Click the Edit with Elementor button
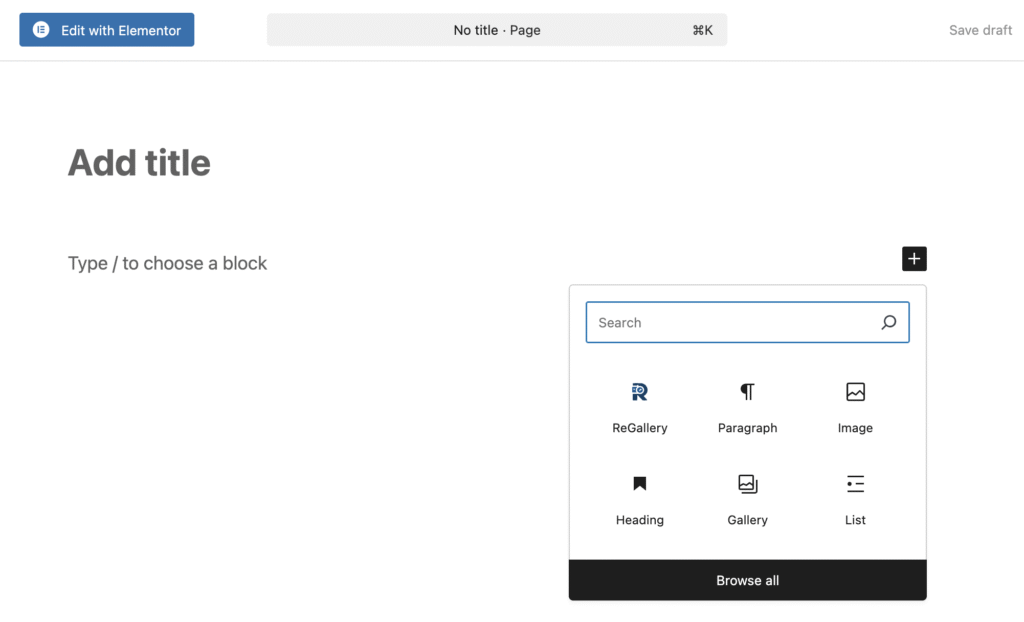 (x=107, y=30)
